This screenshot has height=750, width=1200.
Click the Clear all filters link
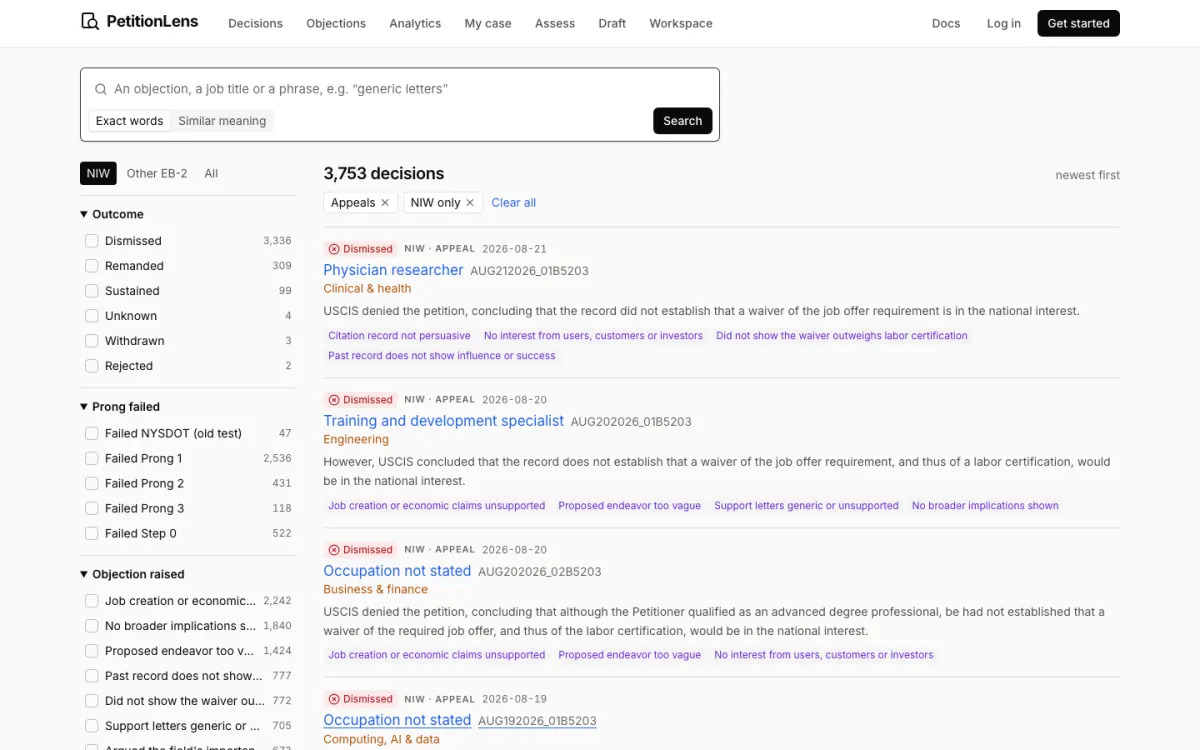(x=514, y=202)
